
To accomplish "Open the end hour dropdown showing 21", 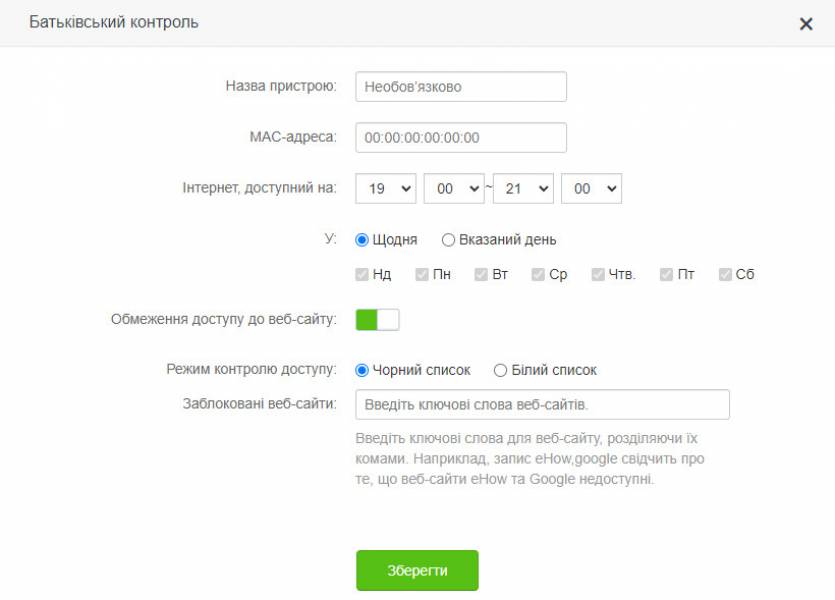I will coord(523,188).
